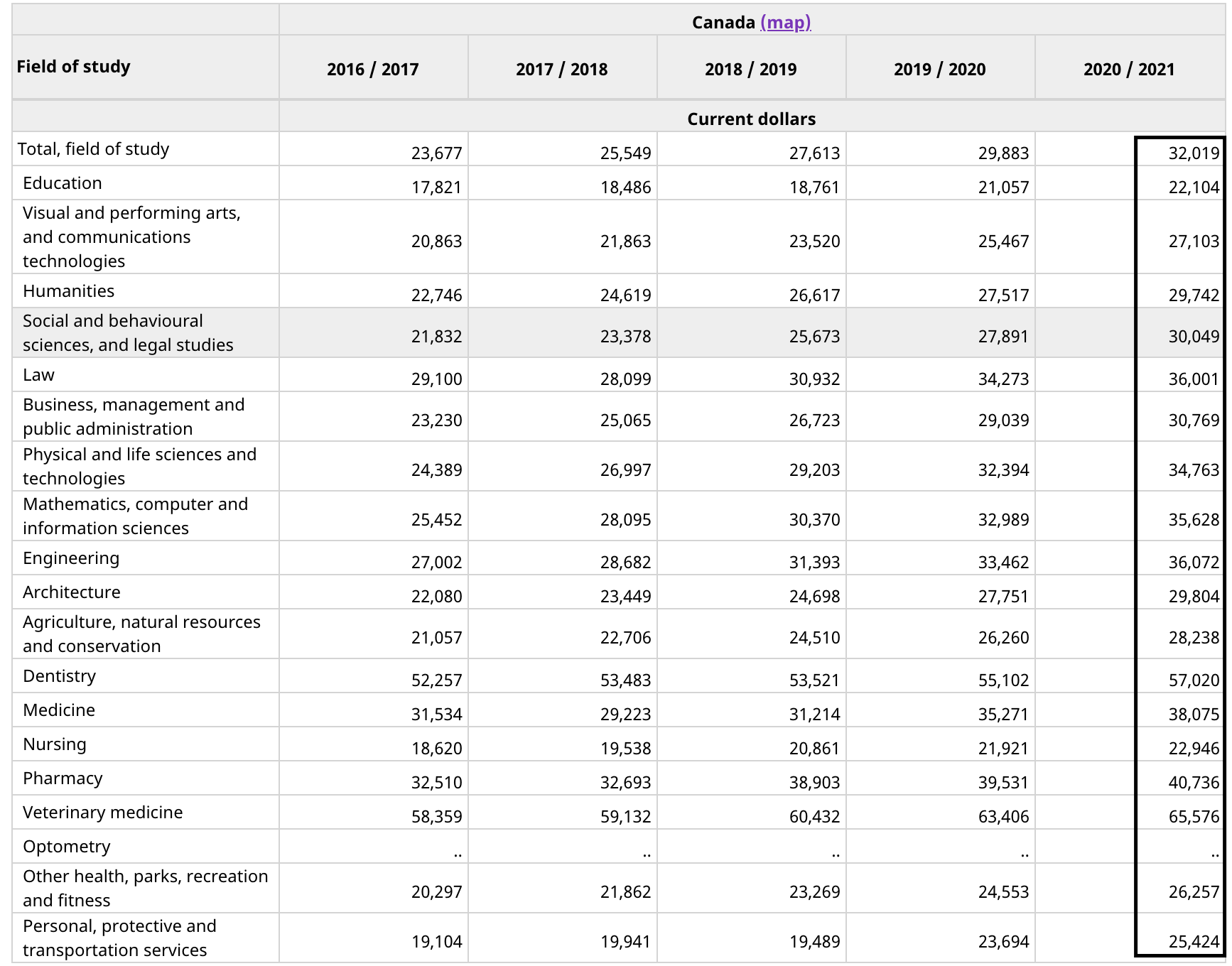
Task: Select Veterinary medicine value 65,576
Action: coord(1194,816)
